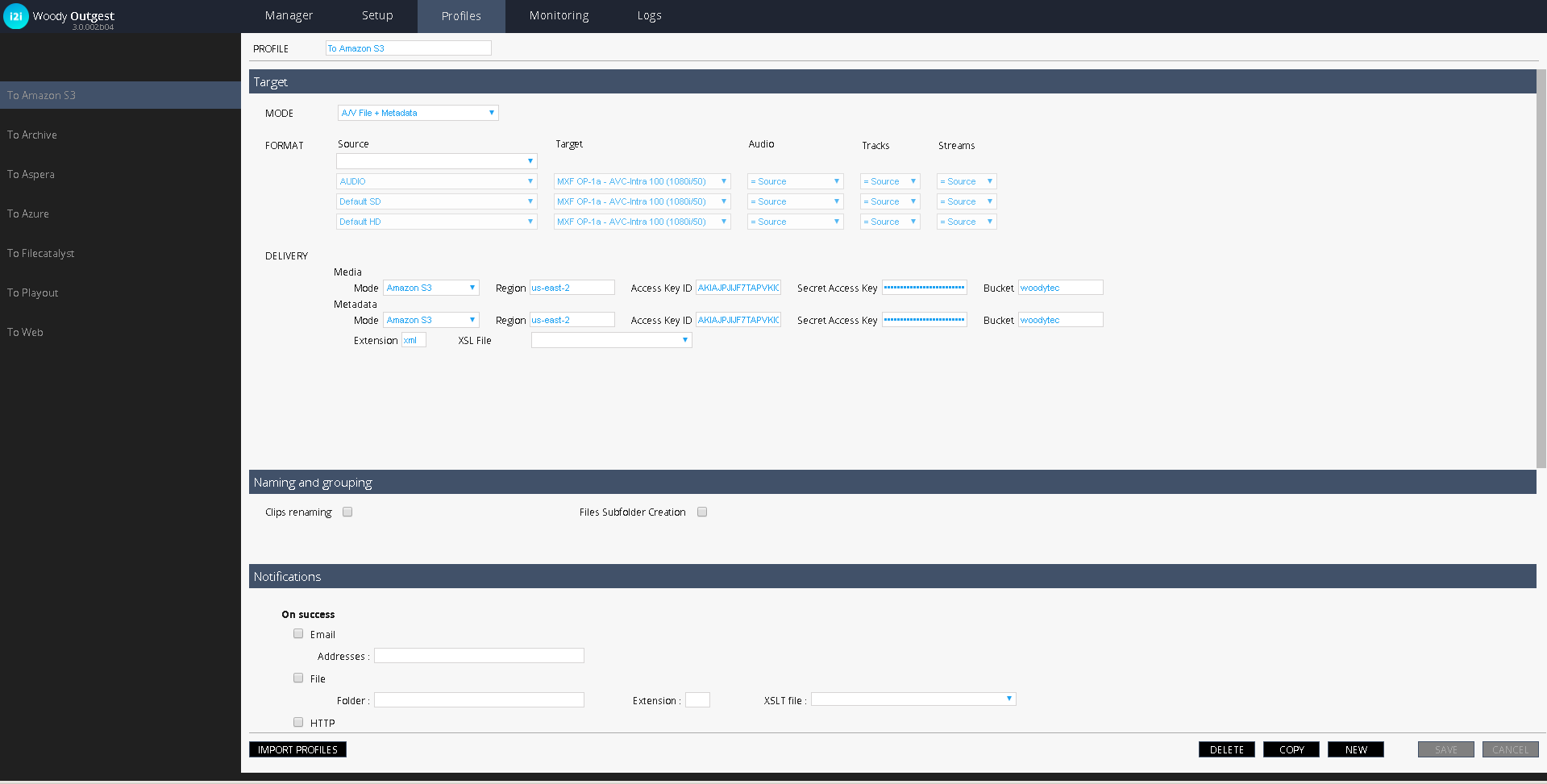
Task: Select the To Filecatalyst profile
Action: pos(120,253)
